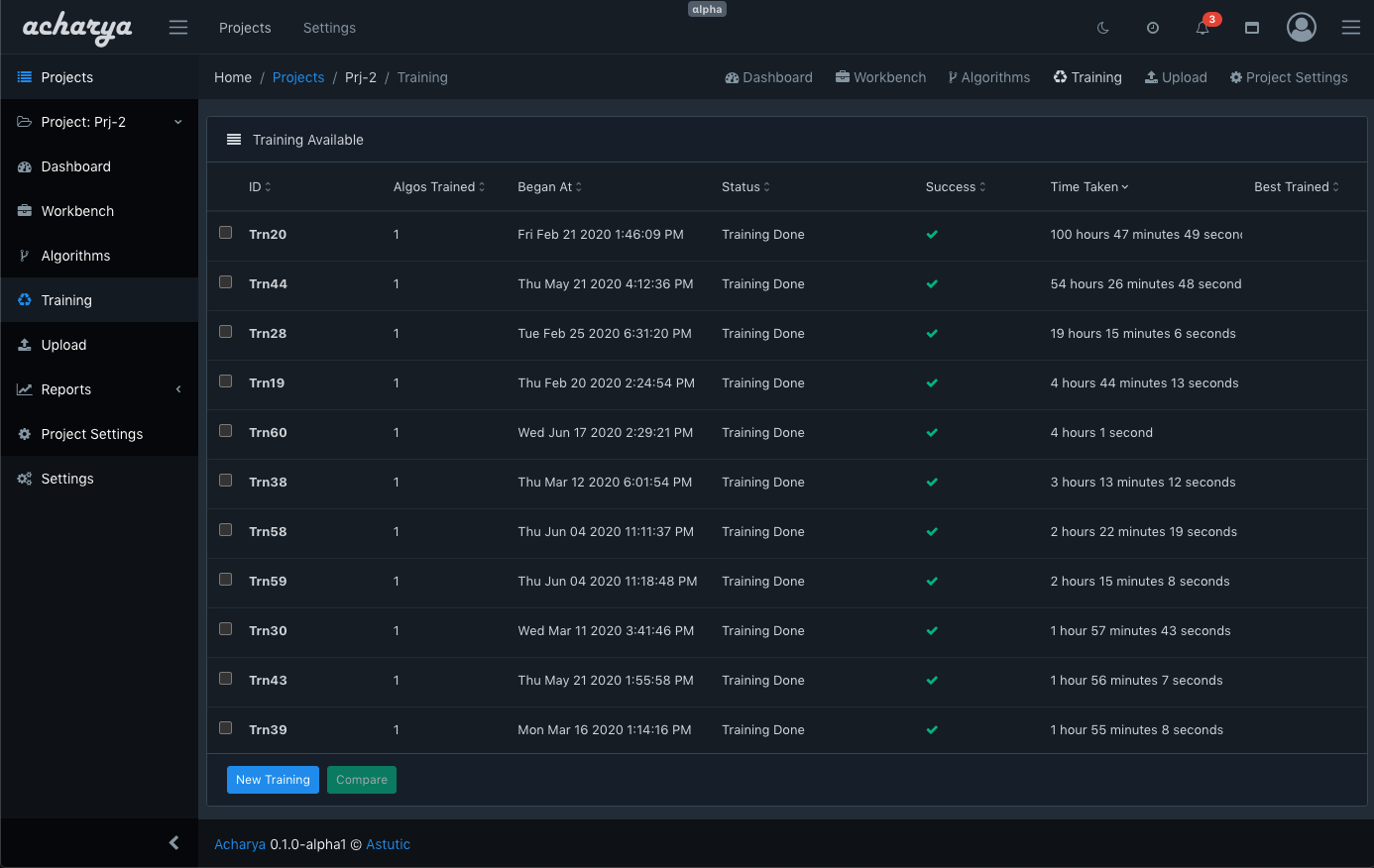Select the checkbox for Trn20
The image size is (1374, 868).
point(226,233)
